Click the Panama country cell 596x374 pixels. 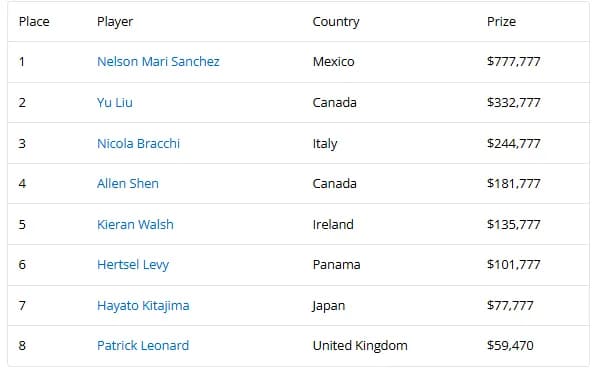(336, 265)
